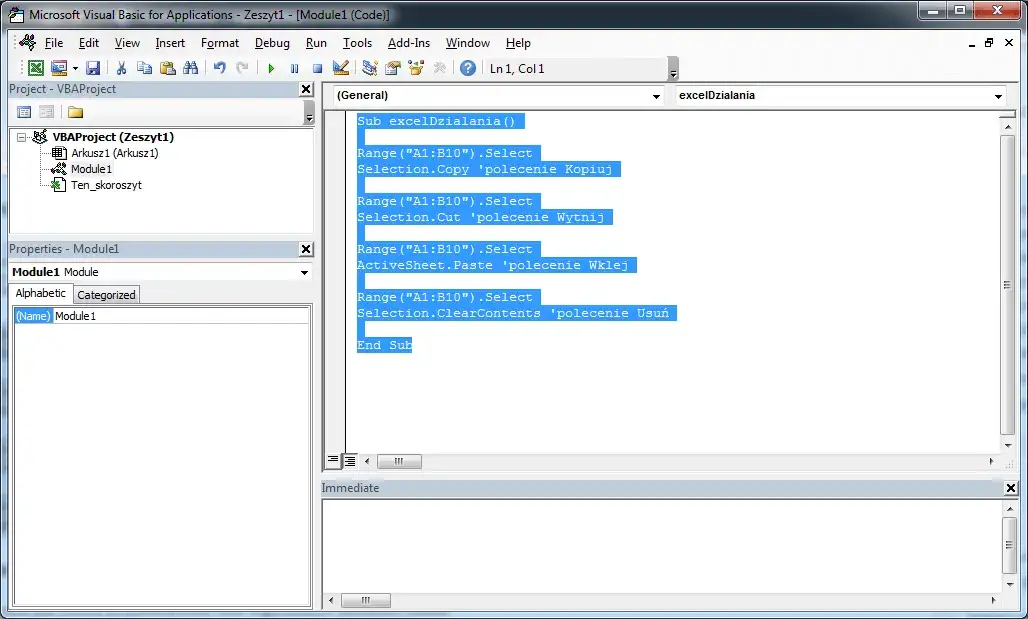Open the General declarations dropdown
The height and width of the screenshot is (619, 1028).
coord(657,96)
